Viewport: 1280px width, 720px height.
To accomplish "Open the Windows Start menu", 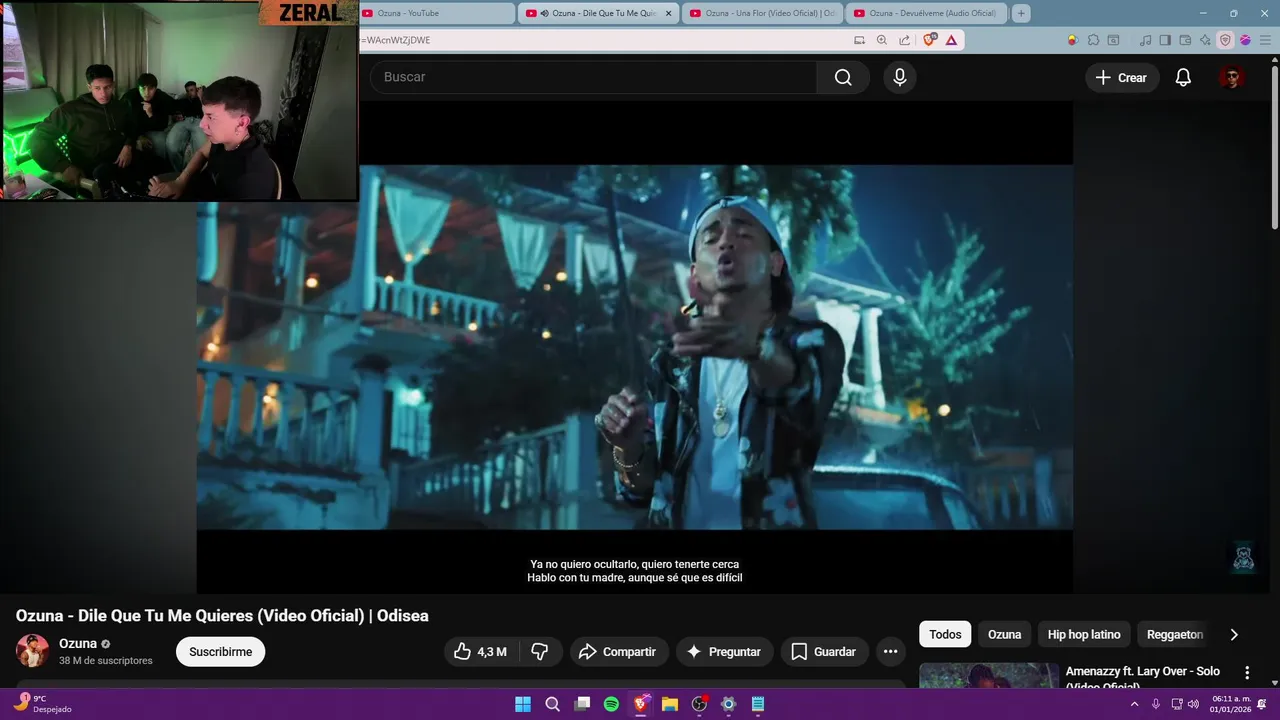I will coord(523,704).
